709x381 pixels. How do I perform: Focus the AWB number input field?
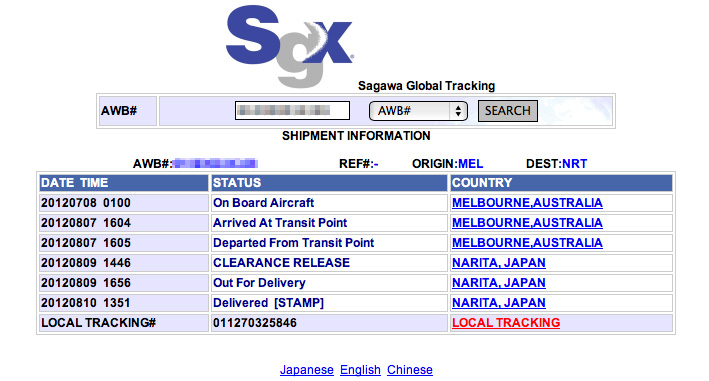point(292,110)
